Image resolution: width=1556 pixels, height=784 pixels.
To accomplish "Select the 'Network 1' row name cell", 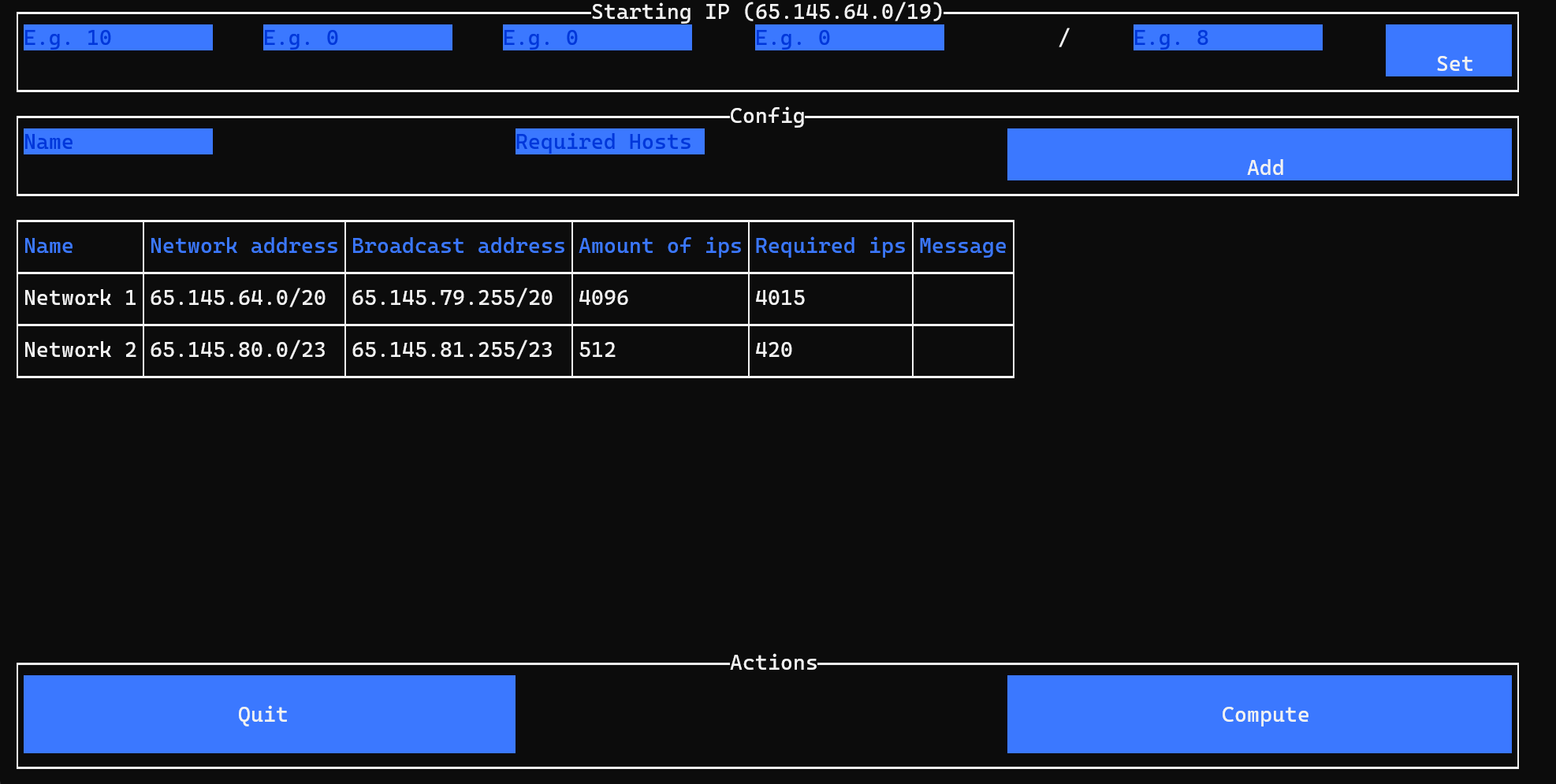I will coord(80,298).
